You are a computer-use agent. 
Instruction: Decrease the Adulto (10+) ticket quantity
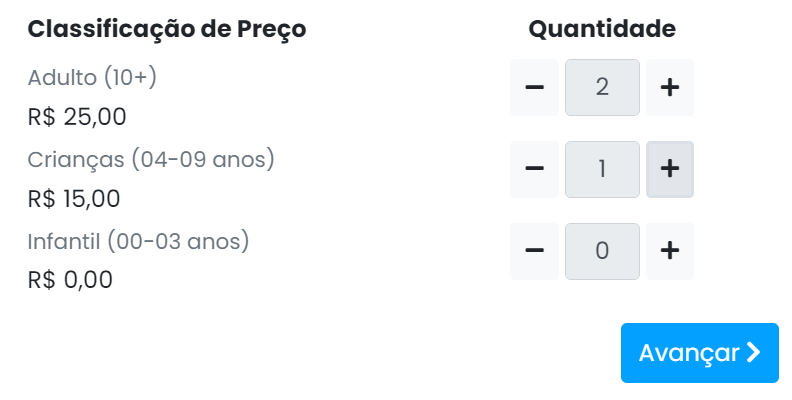[x=534, y=87]
